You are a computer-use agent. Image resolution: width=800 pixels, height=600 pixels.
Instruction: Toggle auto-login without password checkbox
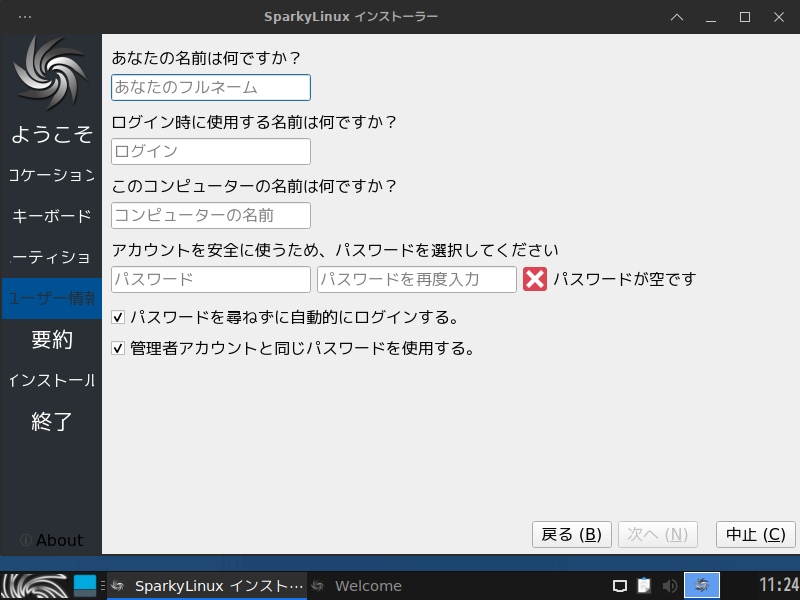[x=118, y=317]
